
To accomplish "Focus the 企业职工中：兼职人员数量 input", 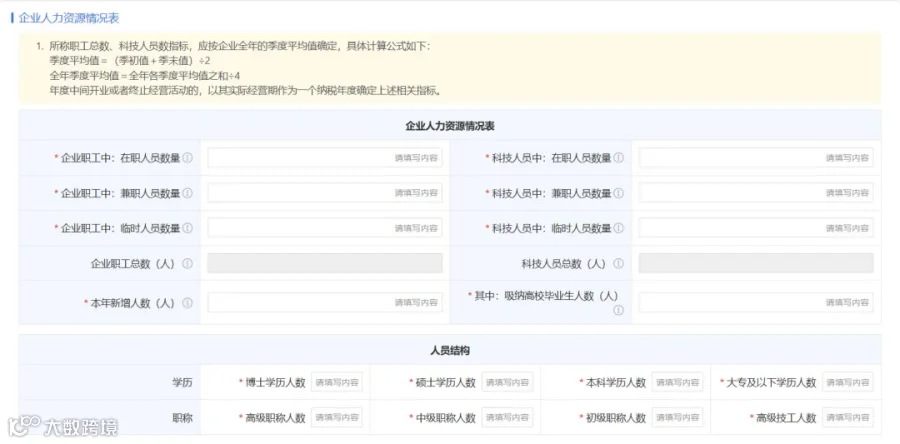I will (x=325, y=193).
